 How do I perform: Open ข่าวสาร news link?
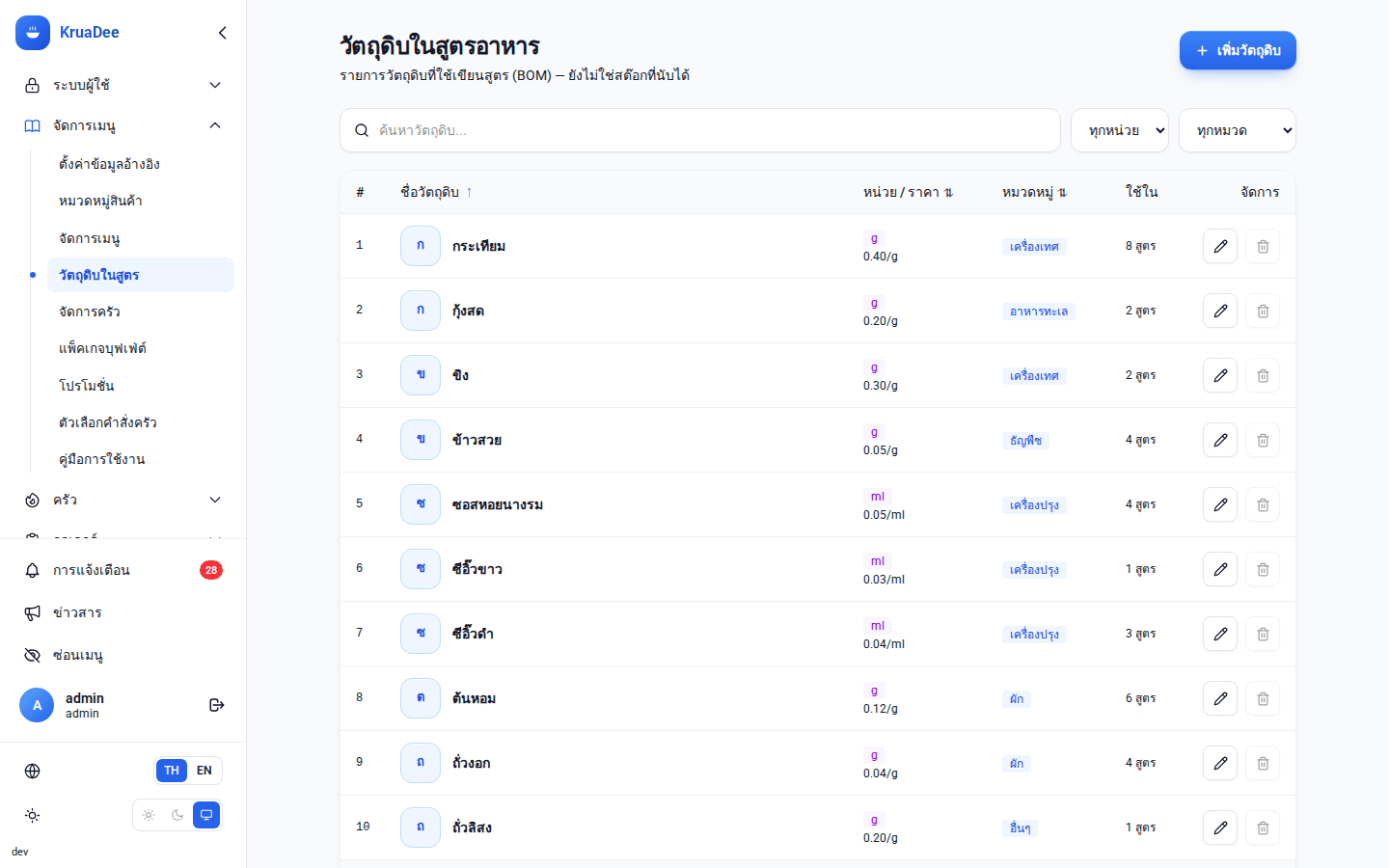123,612
